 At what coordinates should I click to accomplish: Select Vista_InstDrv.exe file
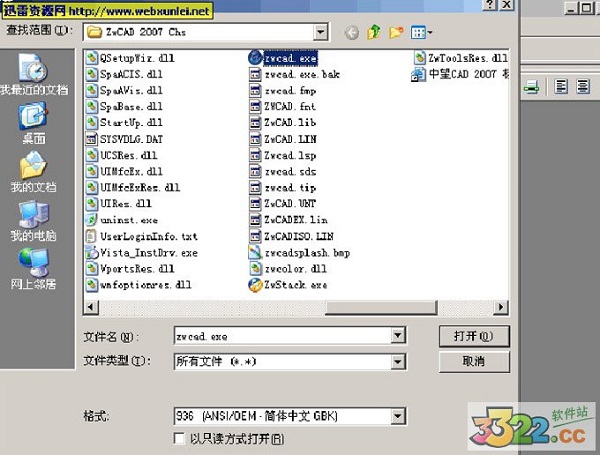(142, 253)
